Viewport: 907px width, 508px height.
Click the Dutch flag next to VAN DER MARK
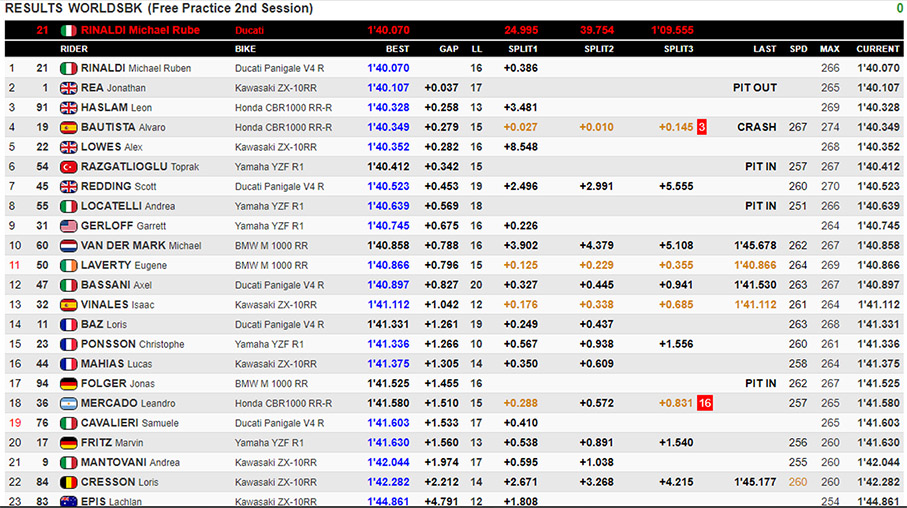coord(68,246)
